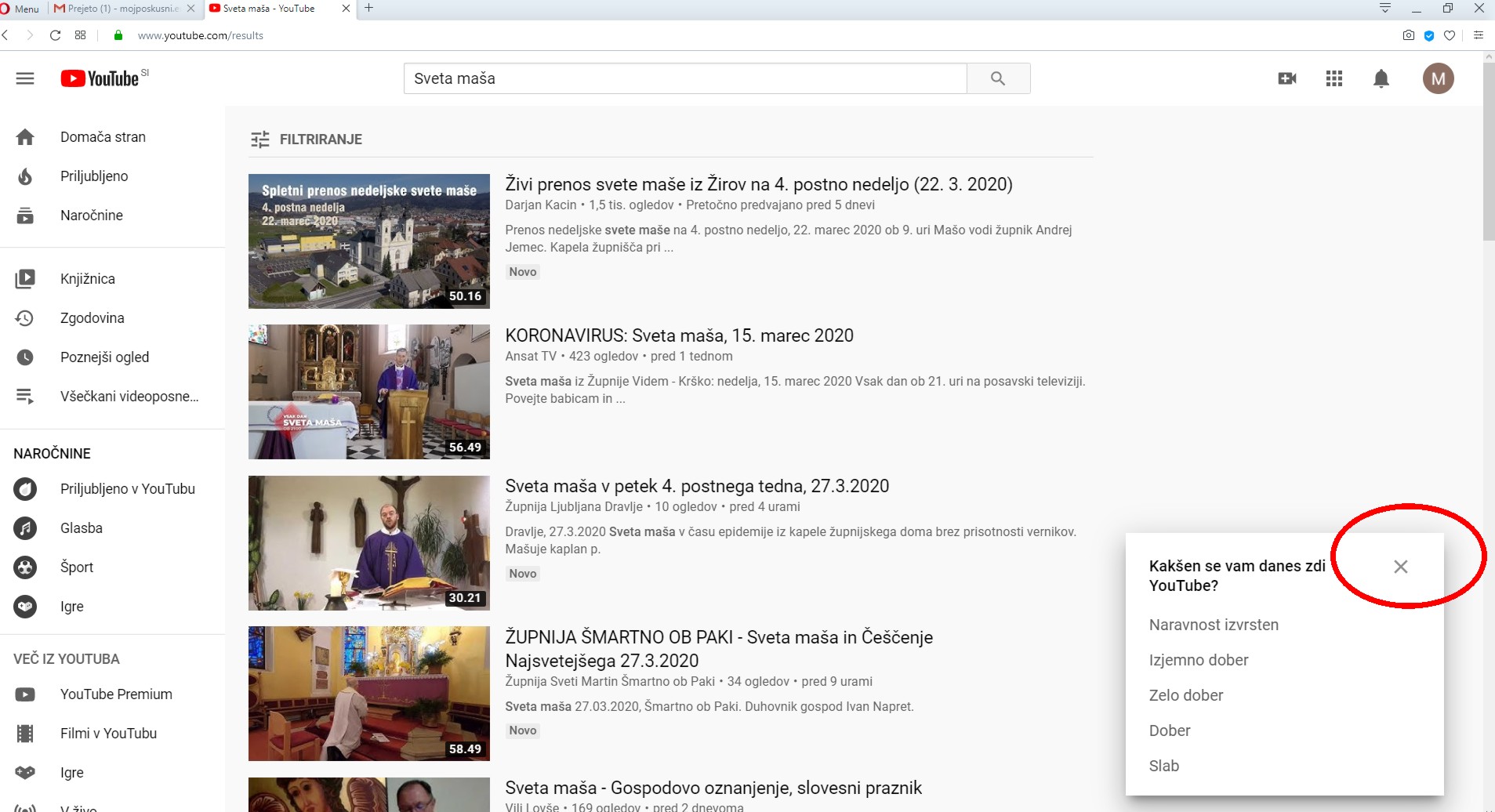Screen dimensions: 1495x812
Task: Show notifications with the bell icon
Action: pyautogui.click(x=1381, y=78)
